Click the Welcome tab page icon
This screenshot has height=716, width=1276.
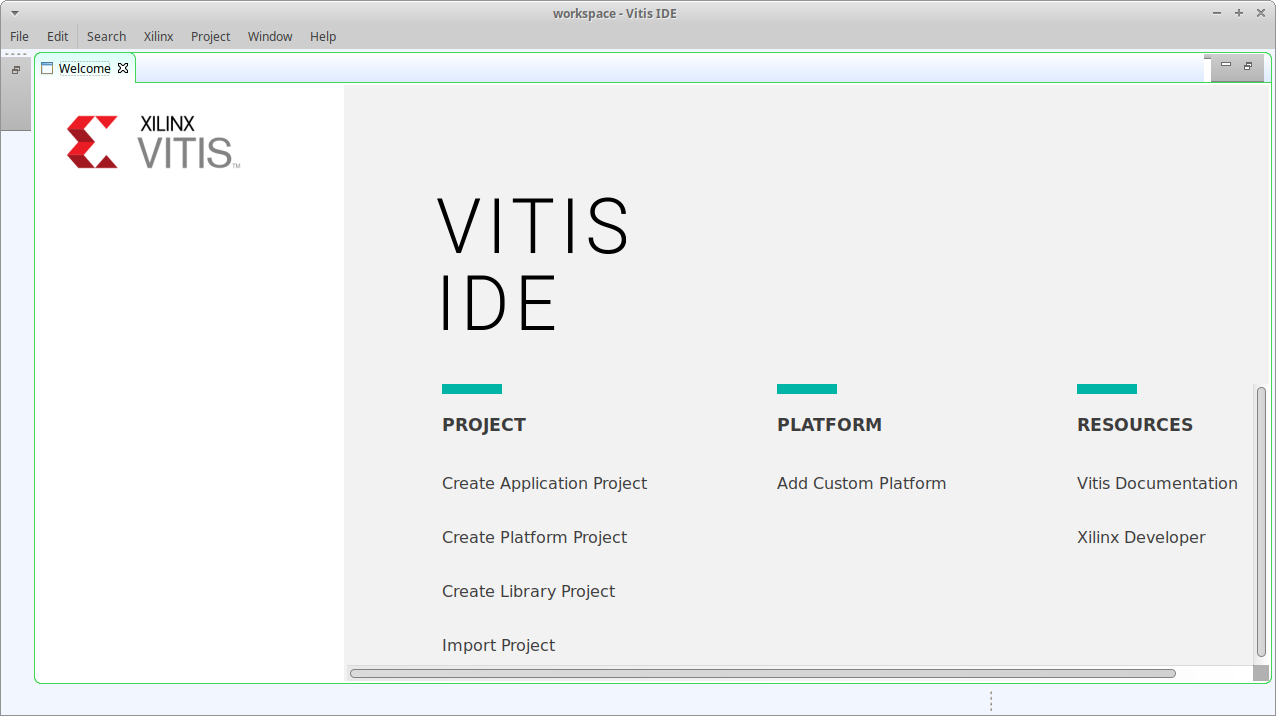(x=47, y=68)
